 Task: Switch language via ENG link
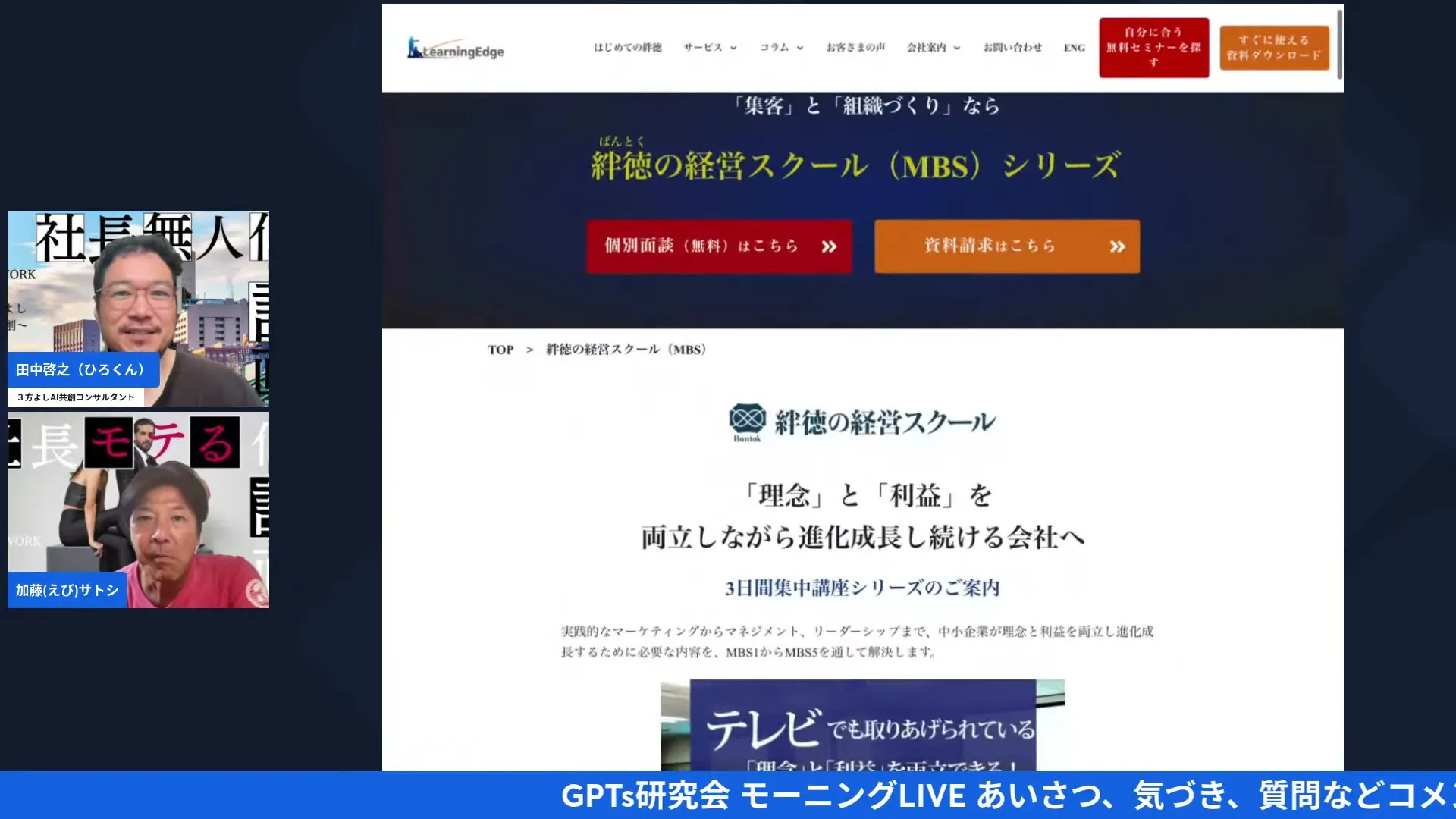(x=1074, y=48)
